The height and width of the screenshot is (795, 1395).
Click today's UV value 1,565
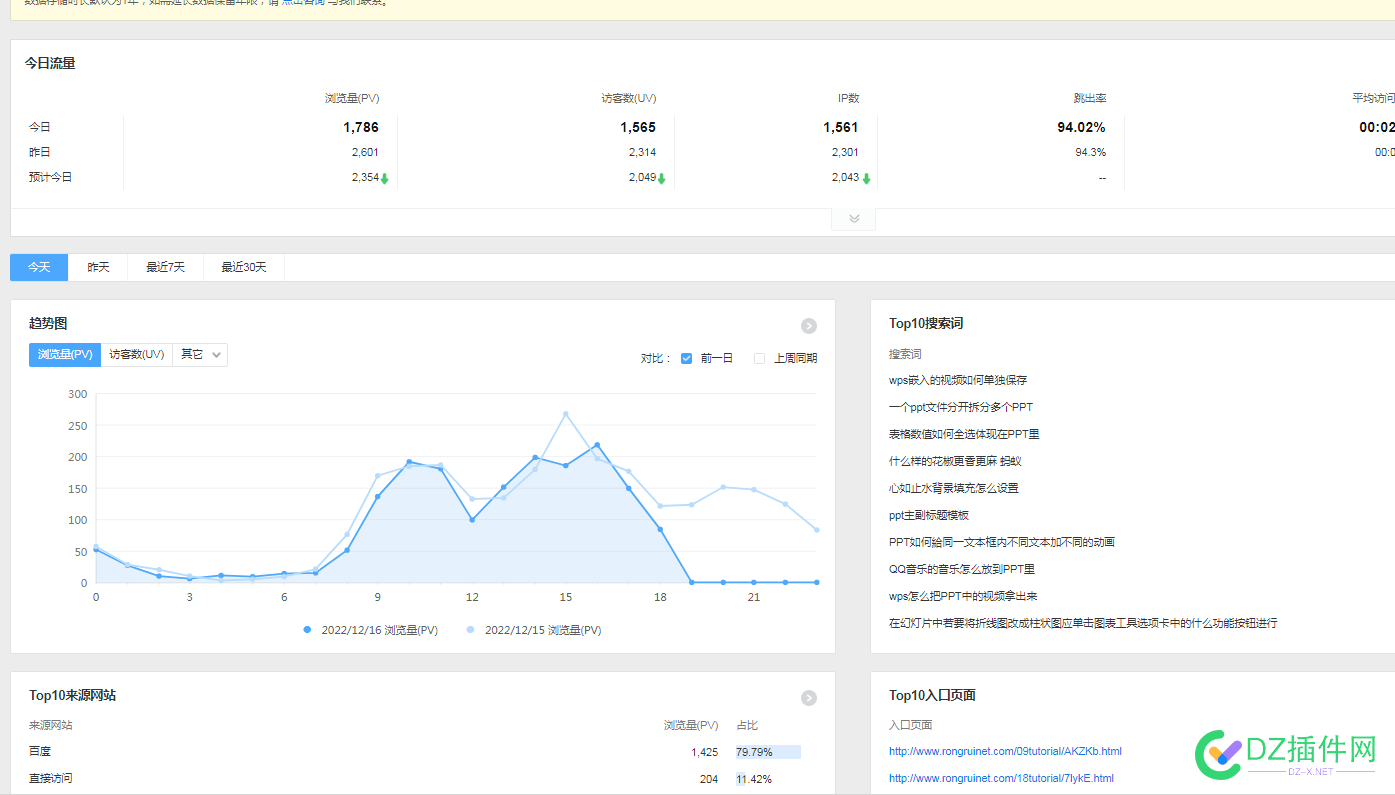click(638, 127)
